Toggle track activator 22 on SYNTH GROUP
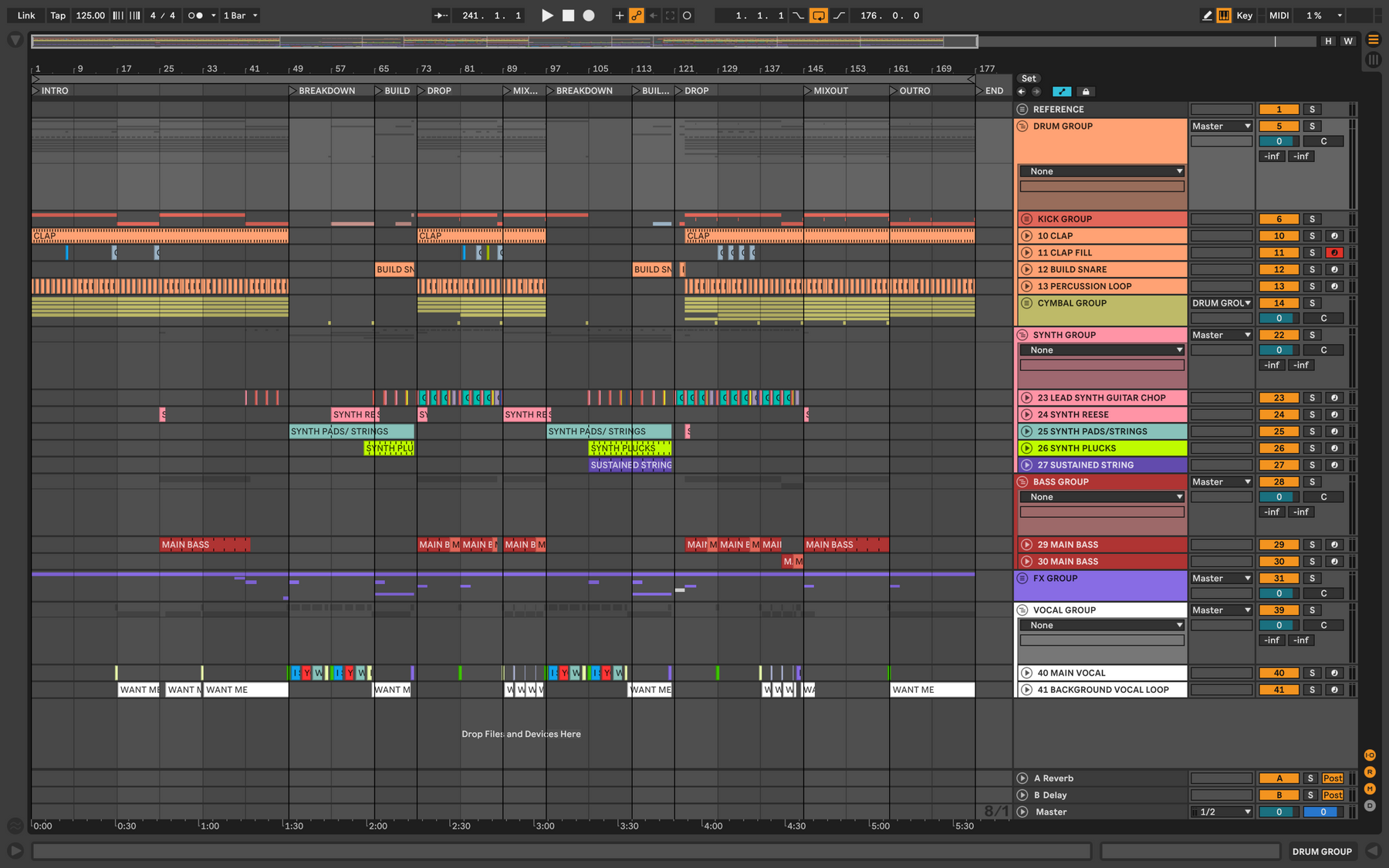 (1279, 335)
